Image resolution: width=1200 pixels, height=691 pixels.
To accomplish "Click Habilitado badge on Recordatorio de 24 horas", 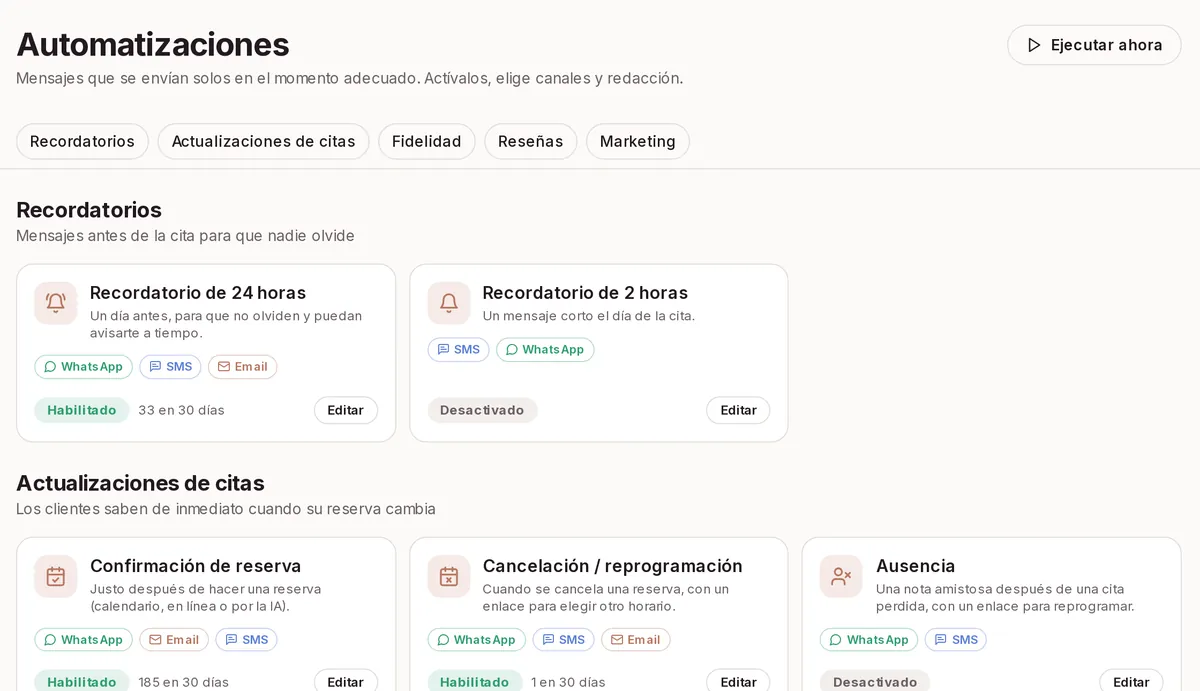I will (x=82, y=410).
